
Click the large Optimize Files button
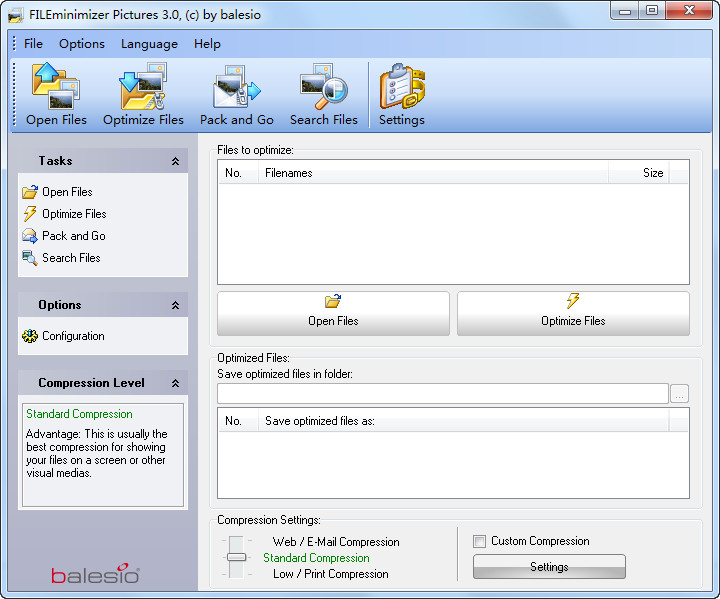click(573, 313)
